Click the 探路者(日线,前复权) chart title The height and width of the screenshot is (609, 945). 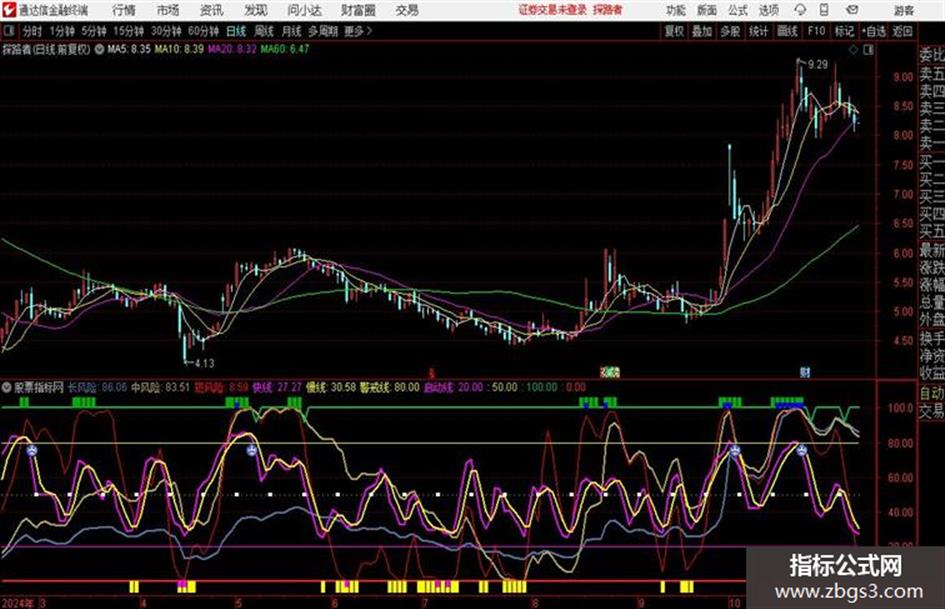(x=46, y=49)
